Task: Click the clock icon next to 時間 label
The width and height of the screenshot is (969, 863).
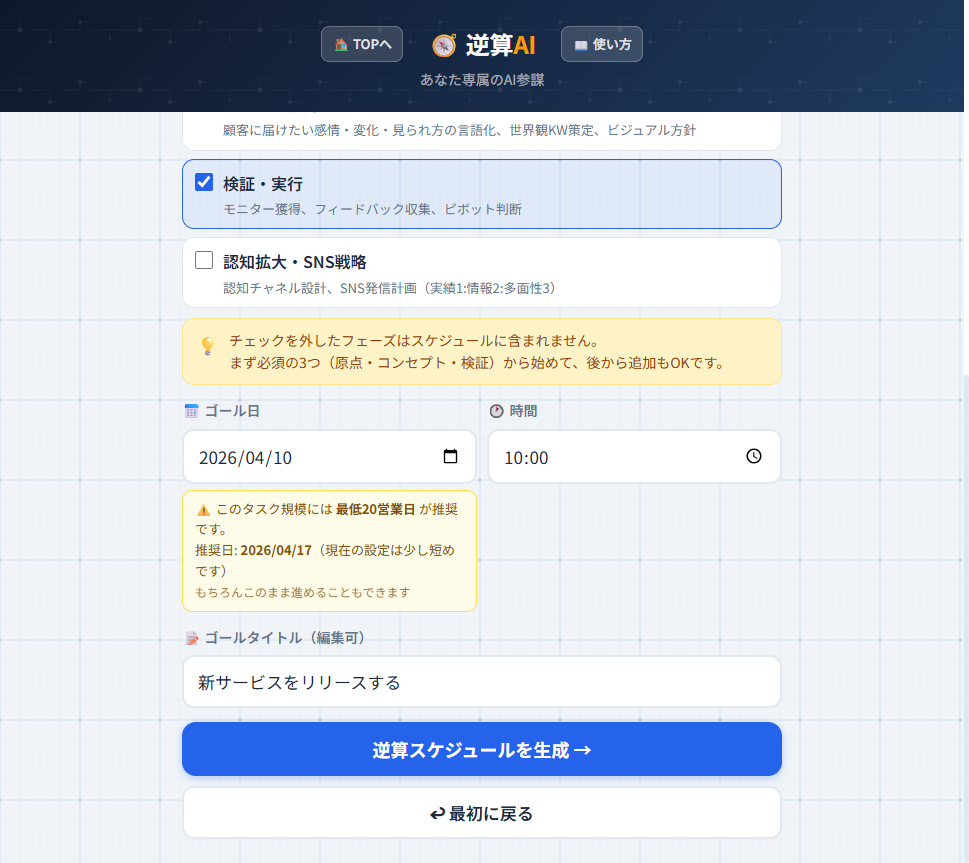Action: 496,411
